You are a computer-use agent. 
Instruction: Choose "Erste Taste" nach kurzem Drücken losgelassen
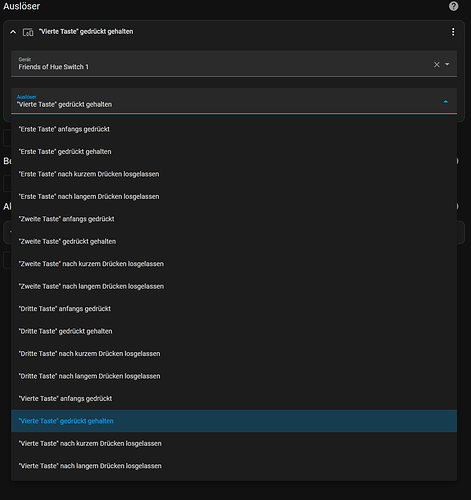234,174
